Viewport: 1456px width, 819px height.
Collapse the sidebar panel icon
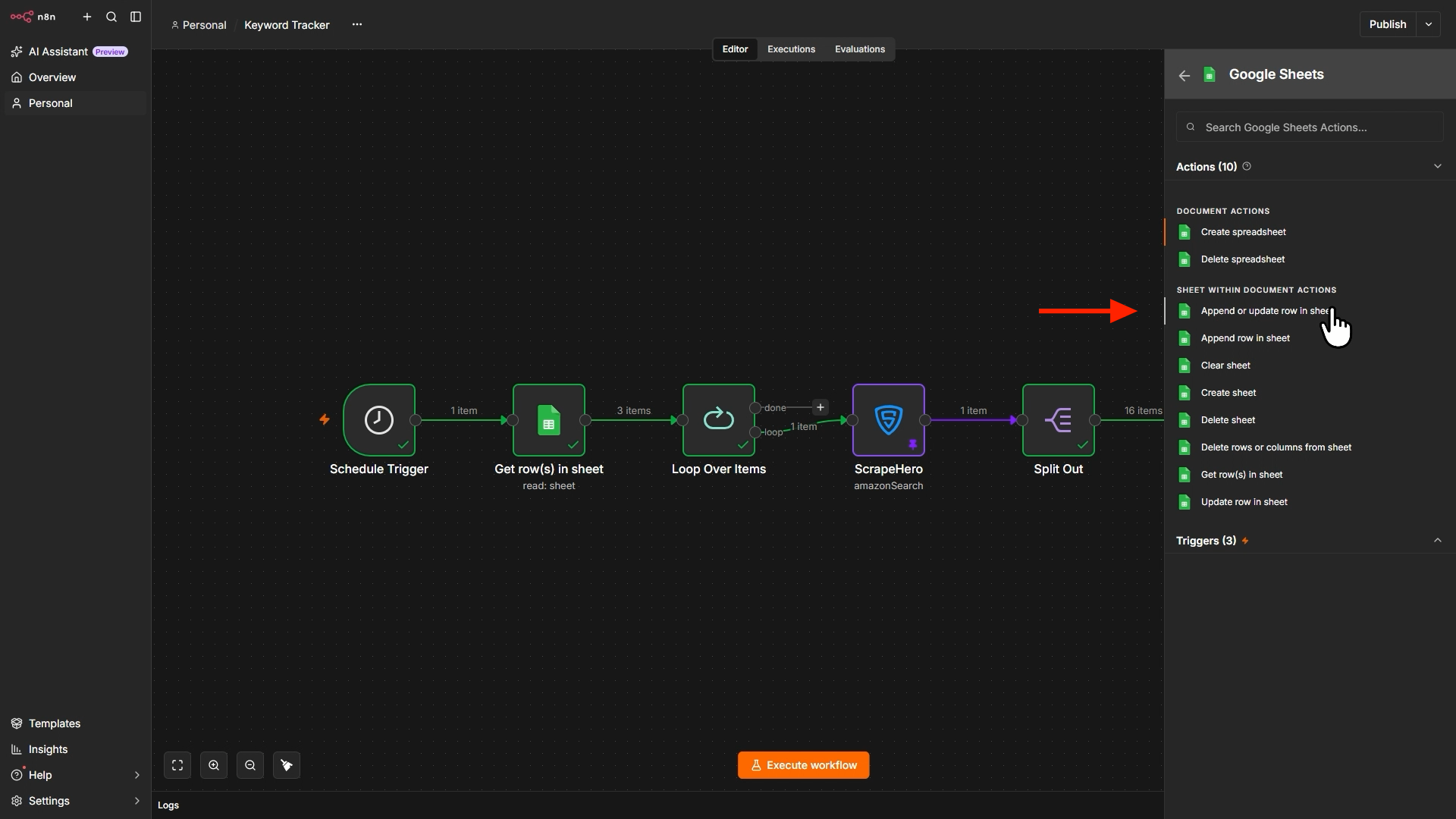tap(136, 17)
